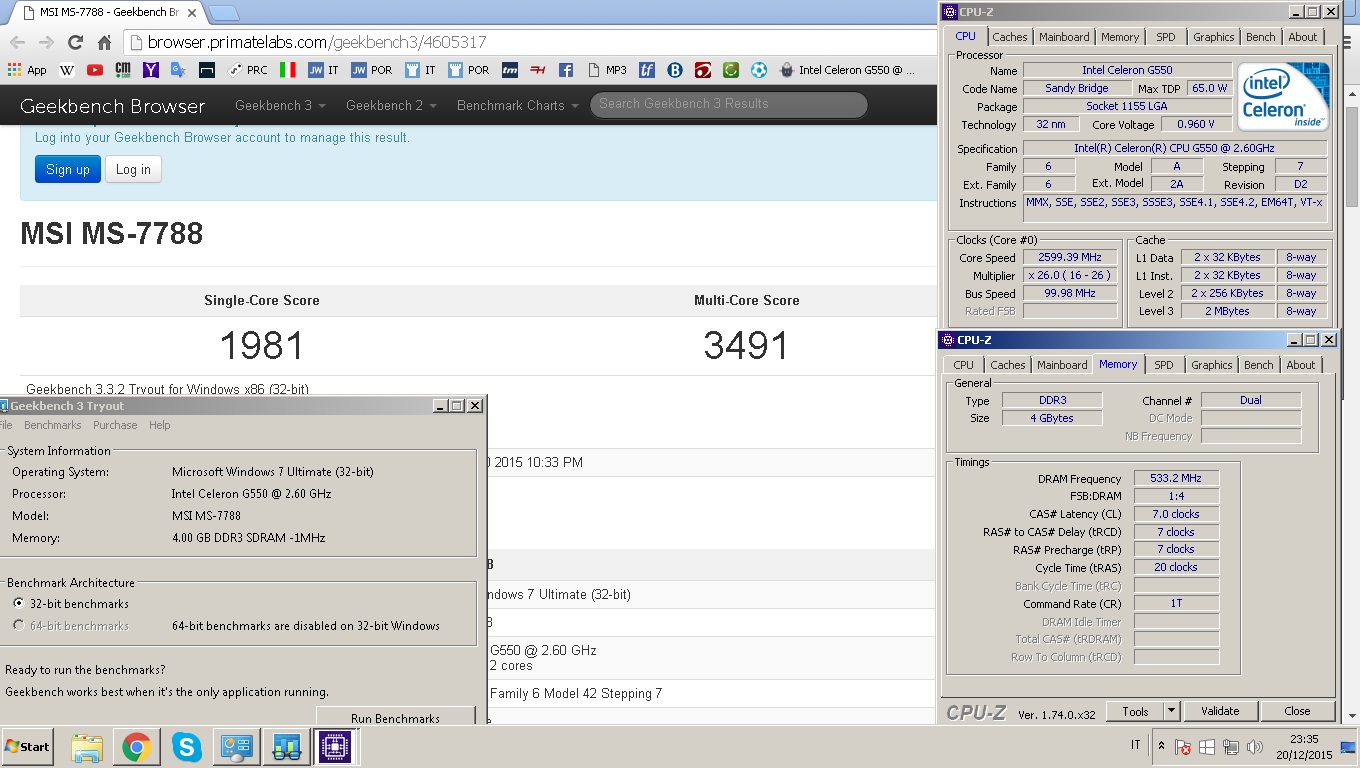Open the soccer ball bookmark icon

pos(759,70)
